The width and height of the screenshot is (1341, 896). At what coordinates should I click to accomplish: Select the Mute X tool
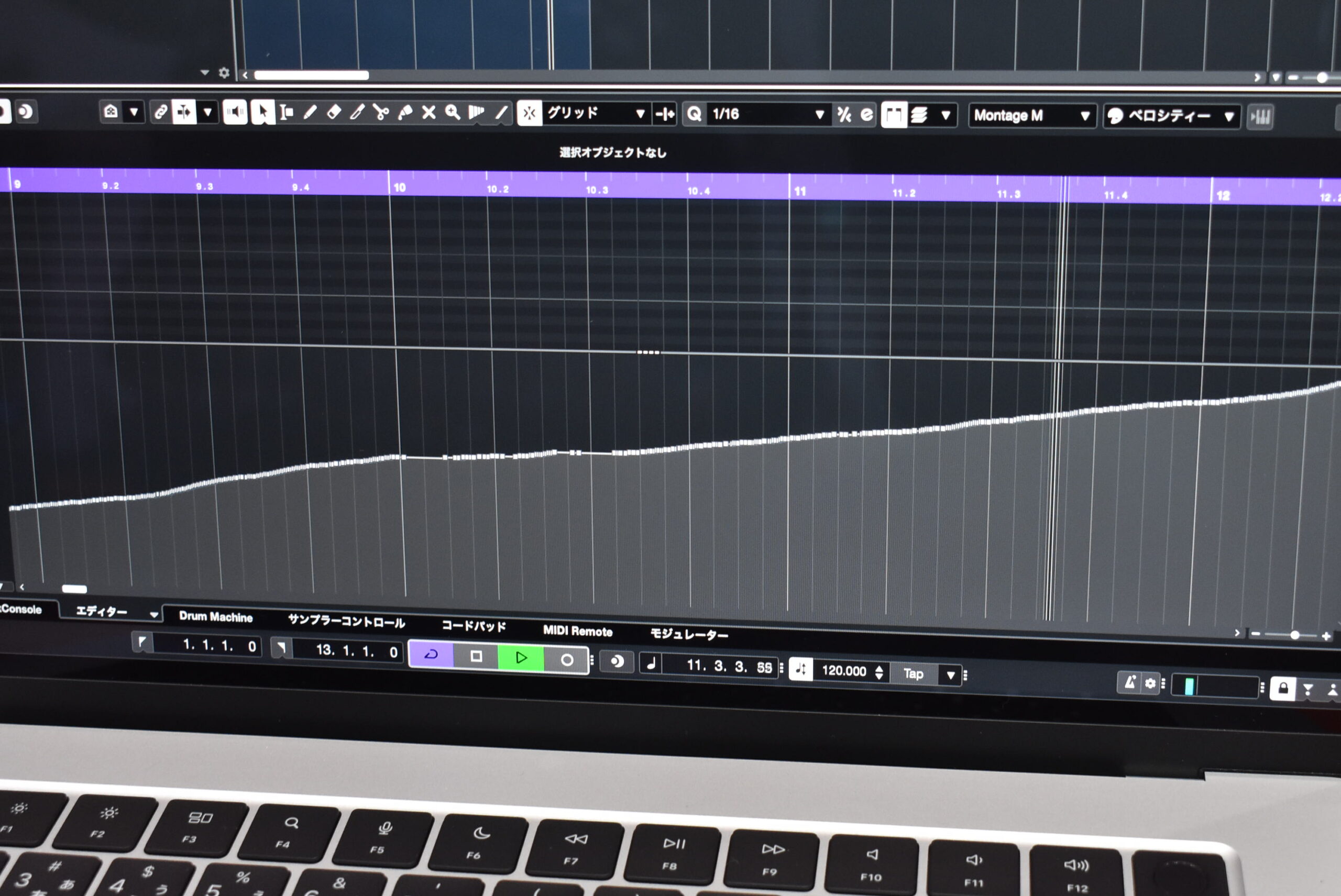(x=428, y=113)
